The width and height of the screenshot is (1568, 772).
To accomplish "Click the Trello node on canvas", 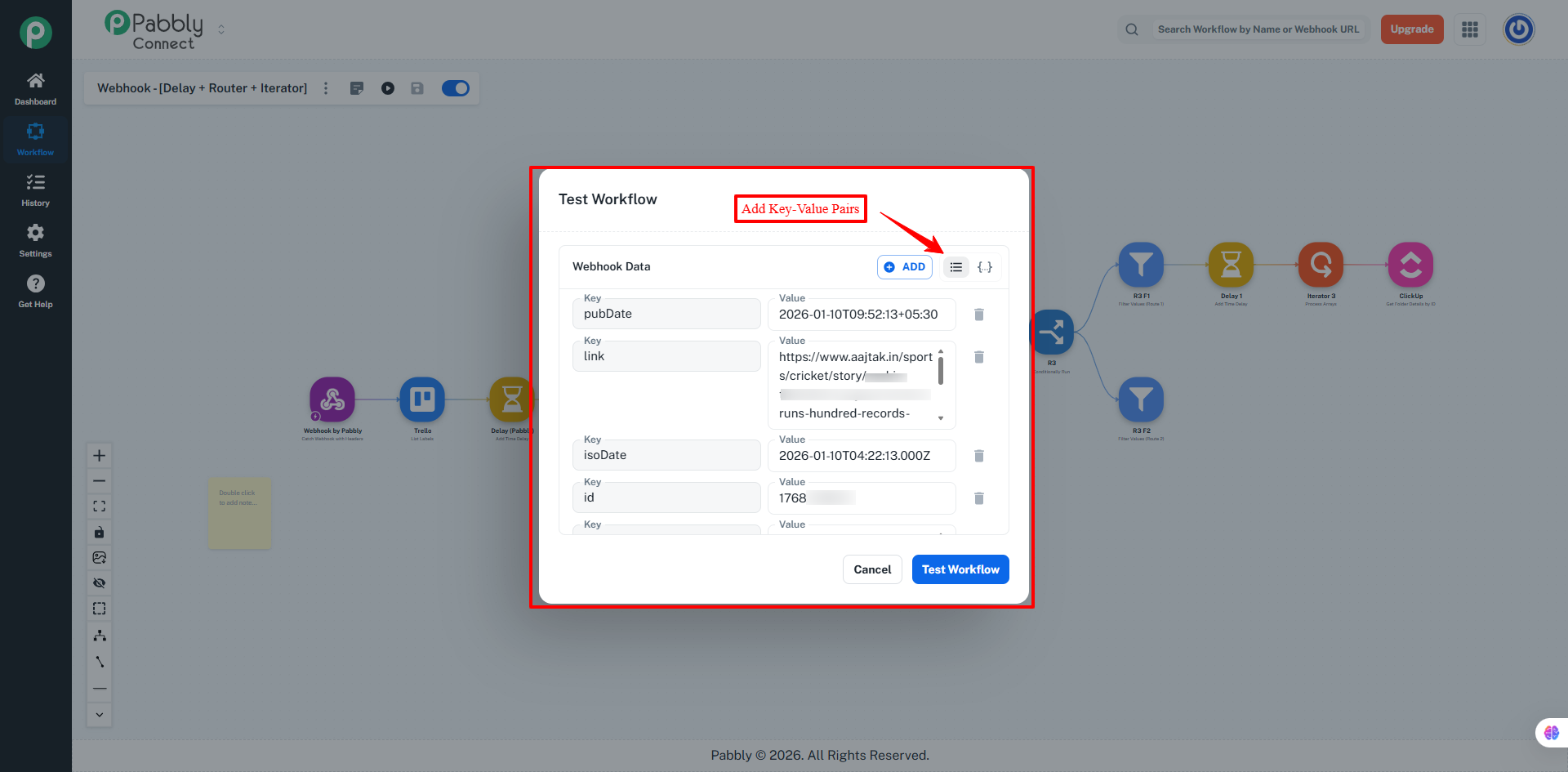I will [422, 399].
